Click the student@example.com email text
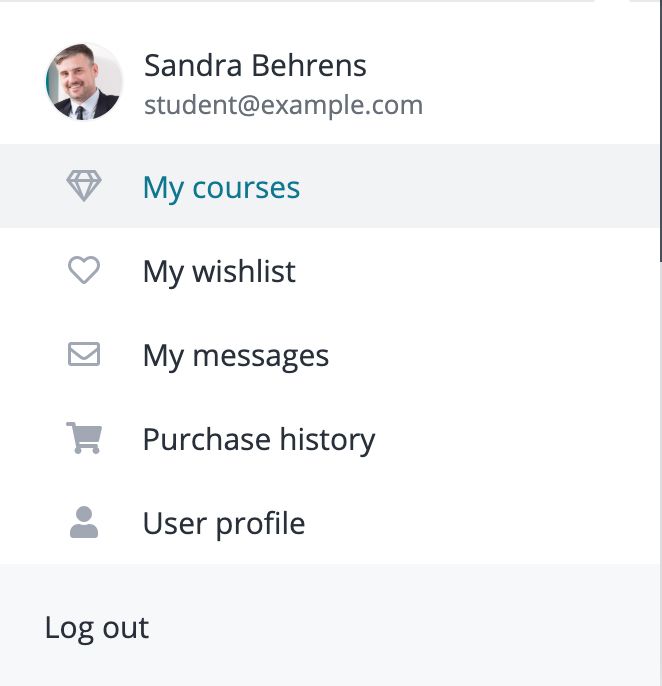The image size is (662, 686). tap(284, 105)
